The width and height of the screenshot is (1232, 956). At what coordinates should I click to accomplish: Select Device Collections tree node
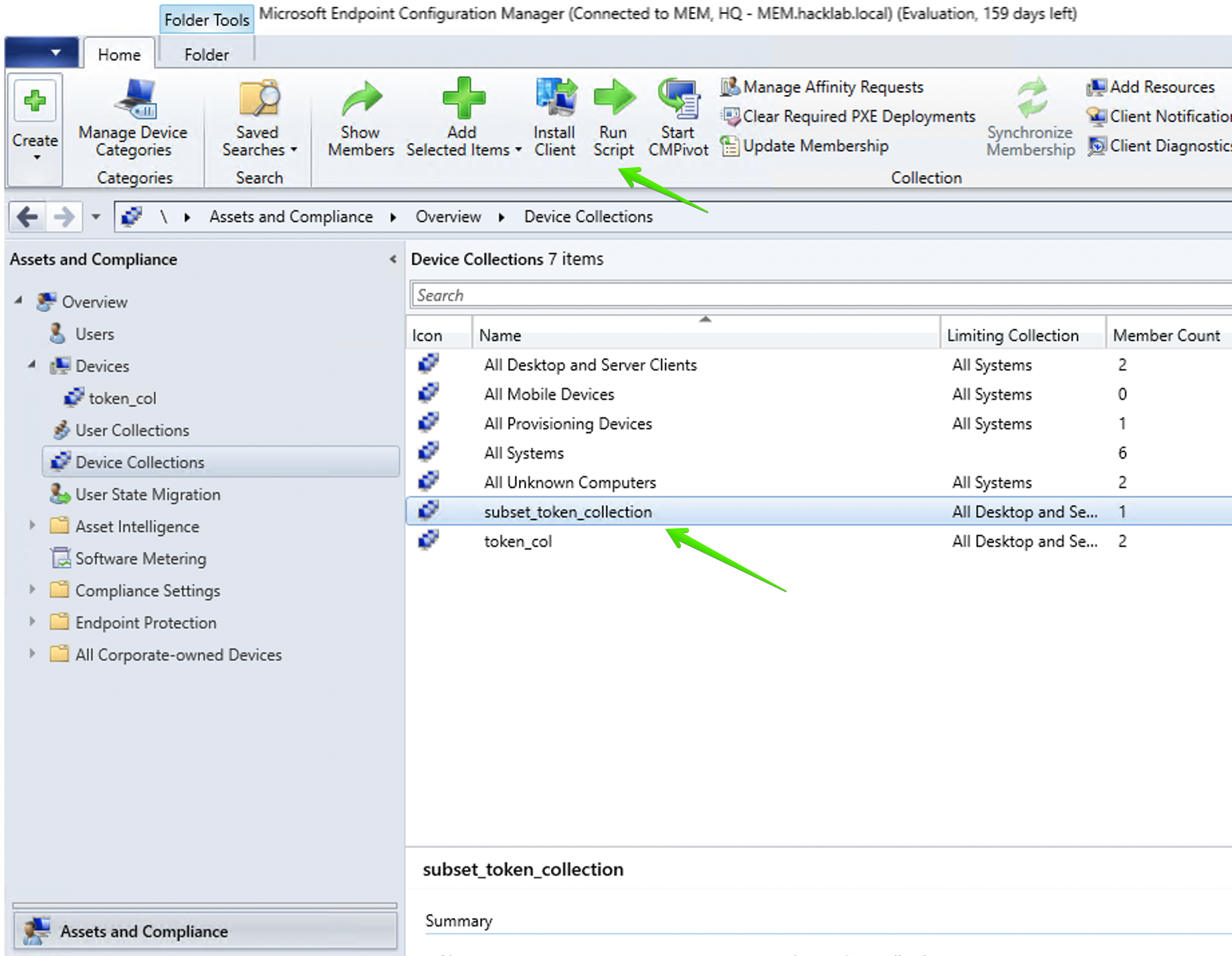[x=221, y=462]
